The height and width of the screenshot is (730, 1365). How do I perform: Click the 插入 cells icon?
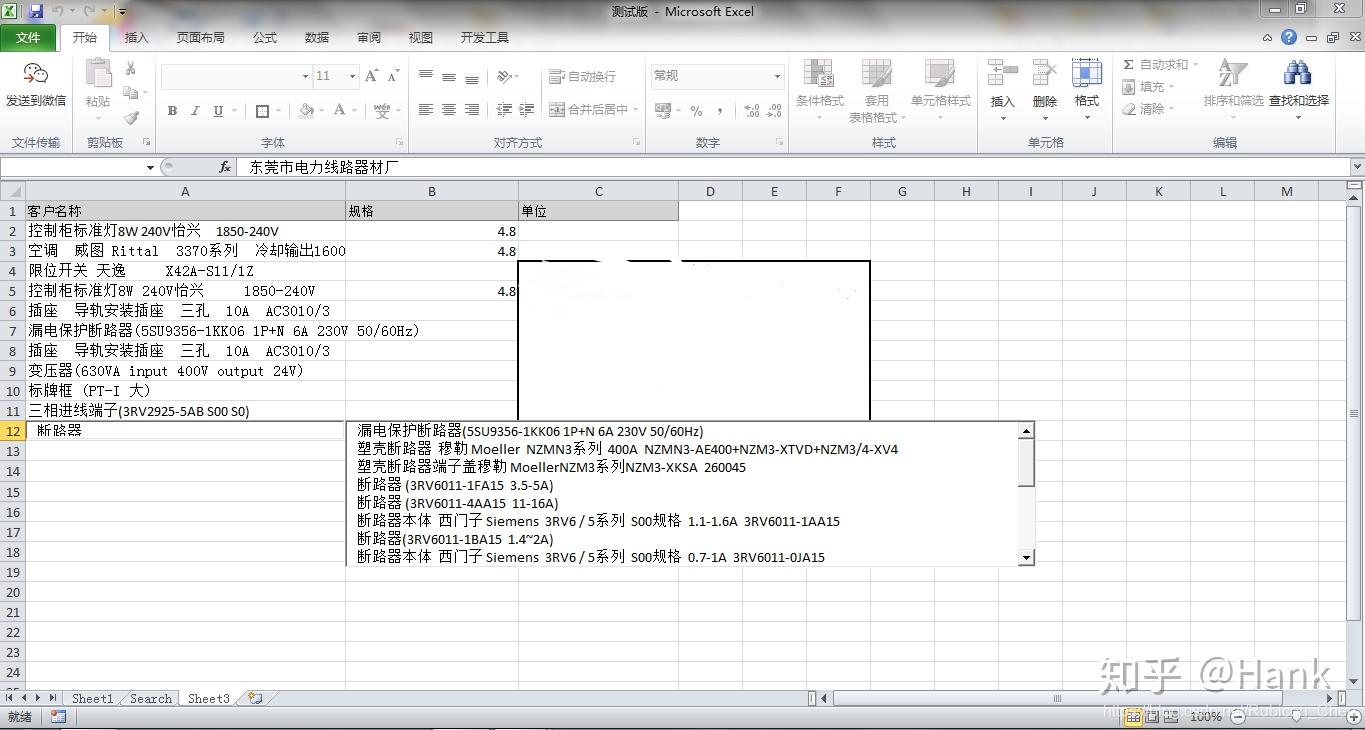click(1002, 74)
